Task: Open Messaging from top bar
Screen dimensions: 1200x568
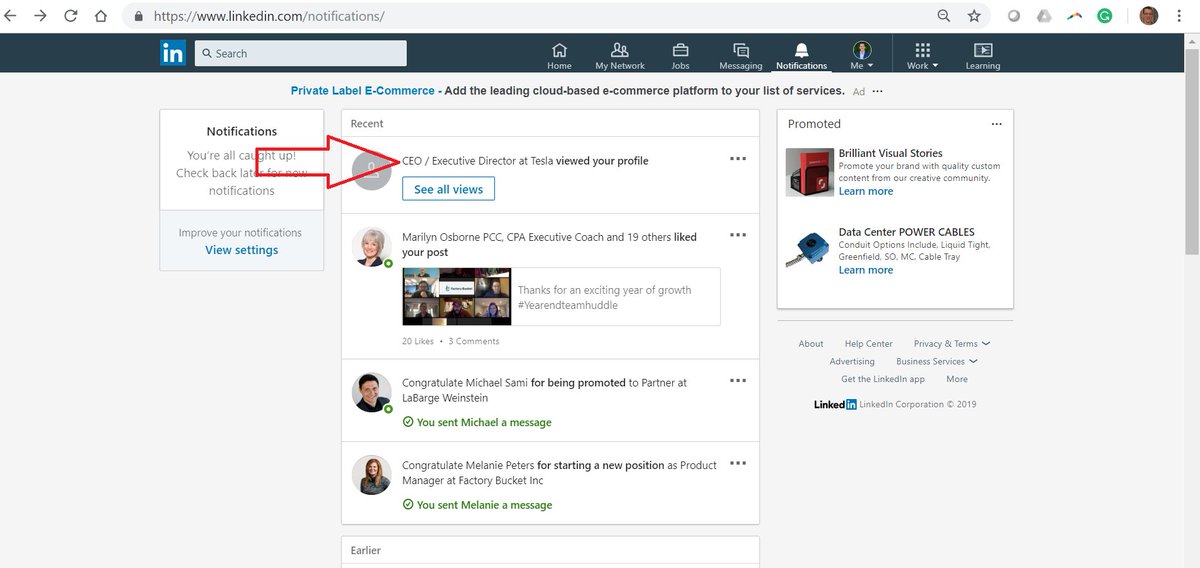Action: (741, 56)
